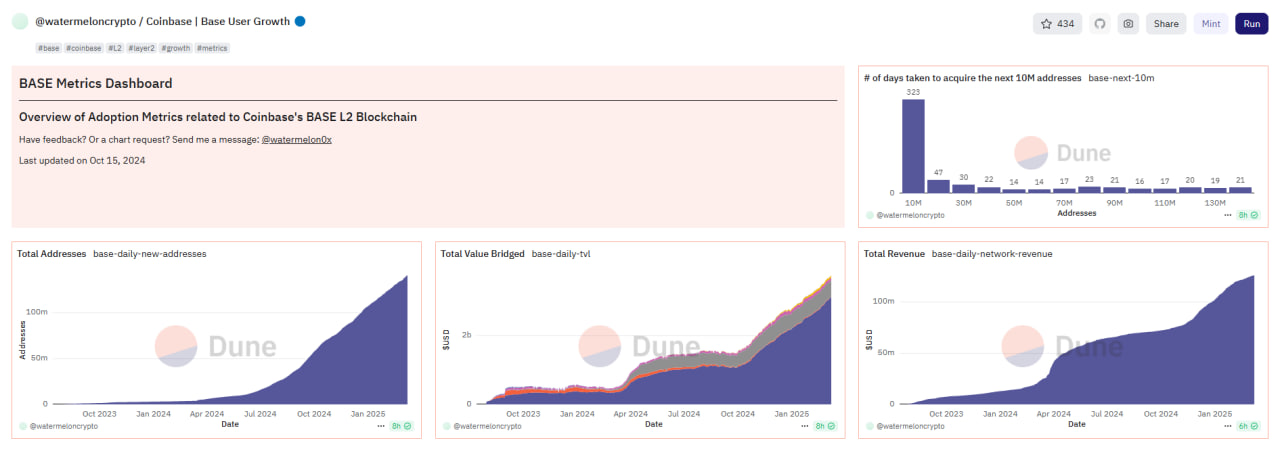Open @watermeloncrypto author under Total Revenue chart

point(911,426)
